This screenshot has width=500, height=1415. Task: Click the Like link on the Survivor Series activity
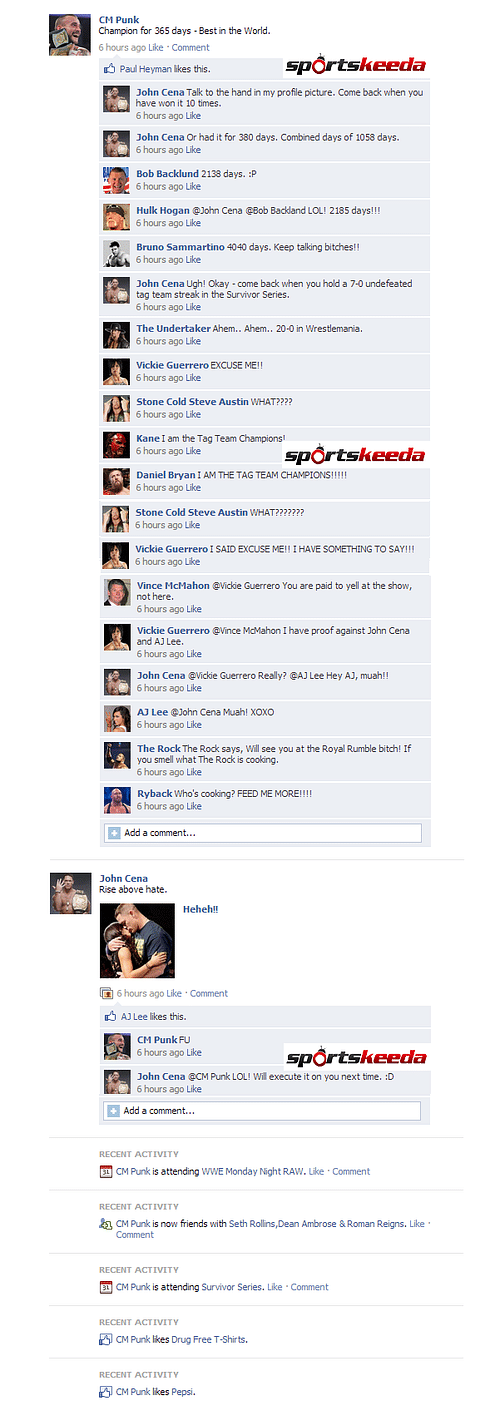point(274,1287)
